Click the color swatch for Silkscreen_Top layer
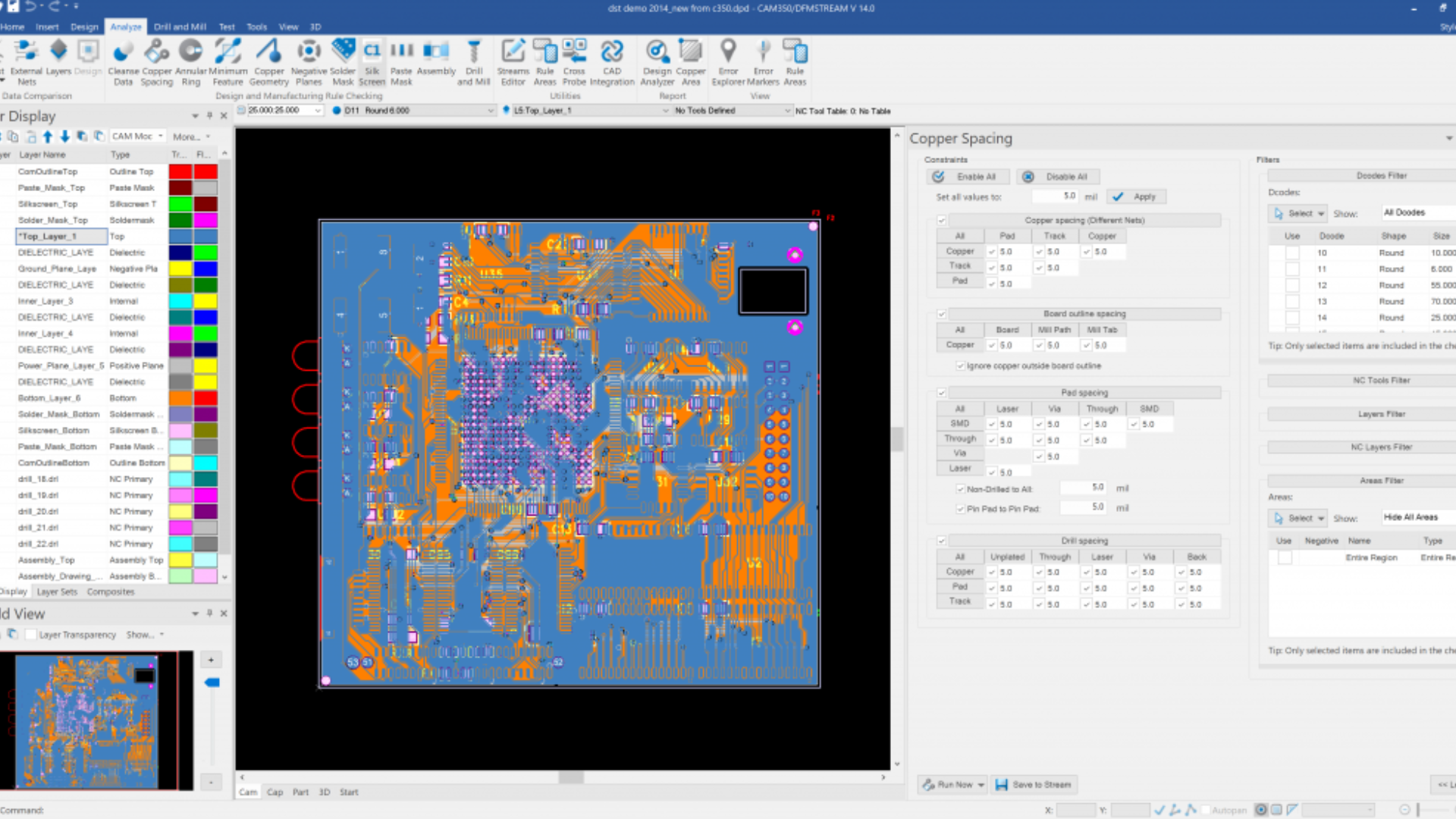This screenshot has height=819, width=1456. (x=181, y=203)
